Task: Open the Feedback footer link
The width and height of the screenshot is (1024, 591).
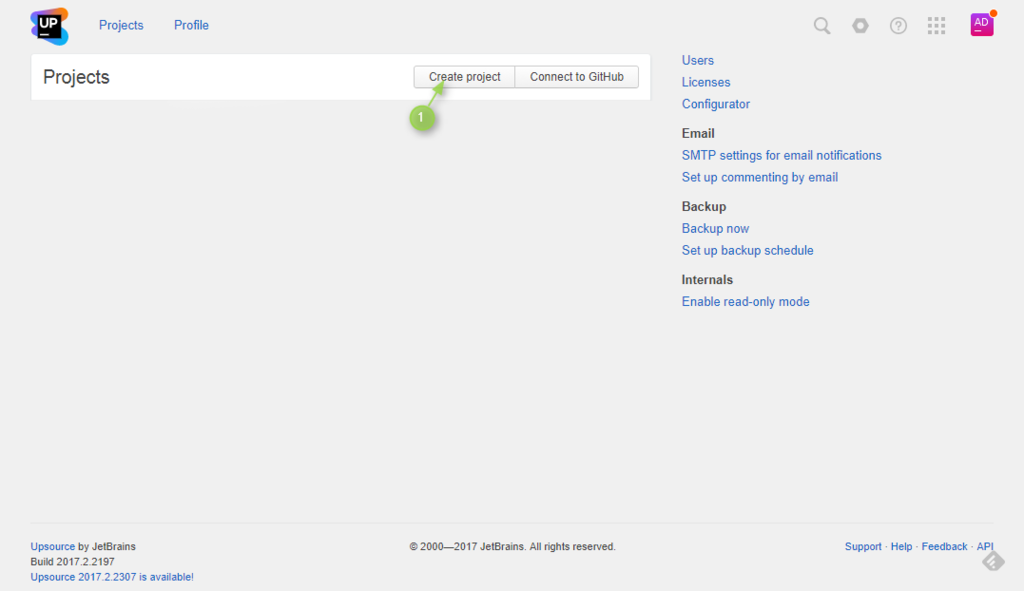Action: (944, 547)
